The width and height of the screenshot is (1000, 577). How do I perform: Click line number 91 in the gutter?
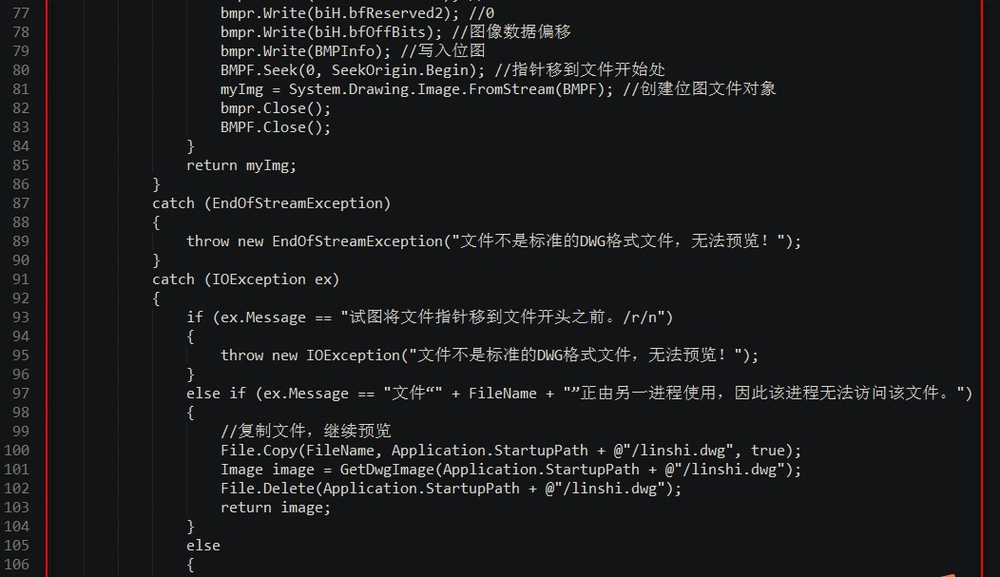tap(20, 279)
